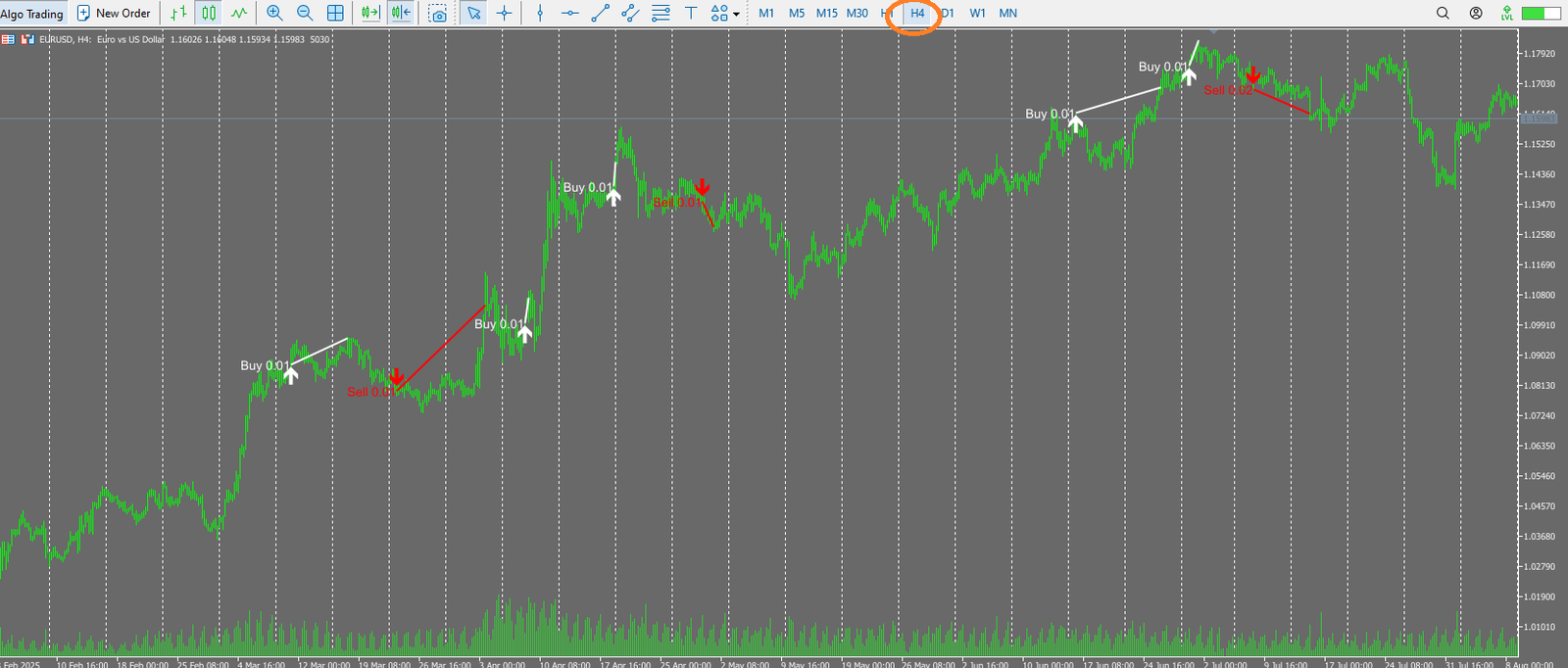
Task: Switch timeframe to M5
Action: (797, 13)
